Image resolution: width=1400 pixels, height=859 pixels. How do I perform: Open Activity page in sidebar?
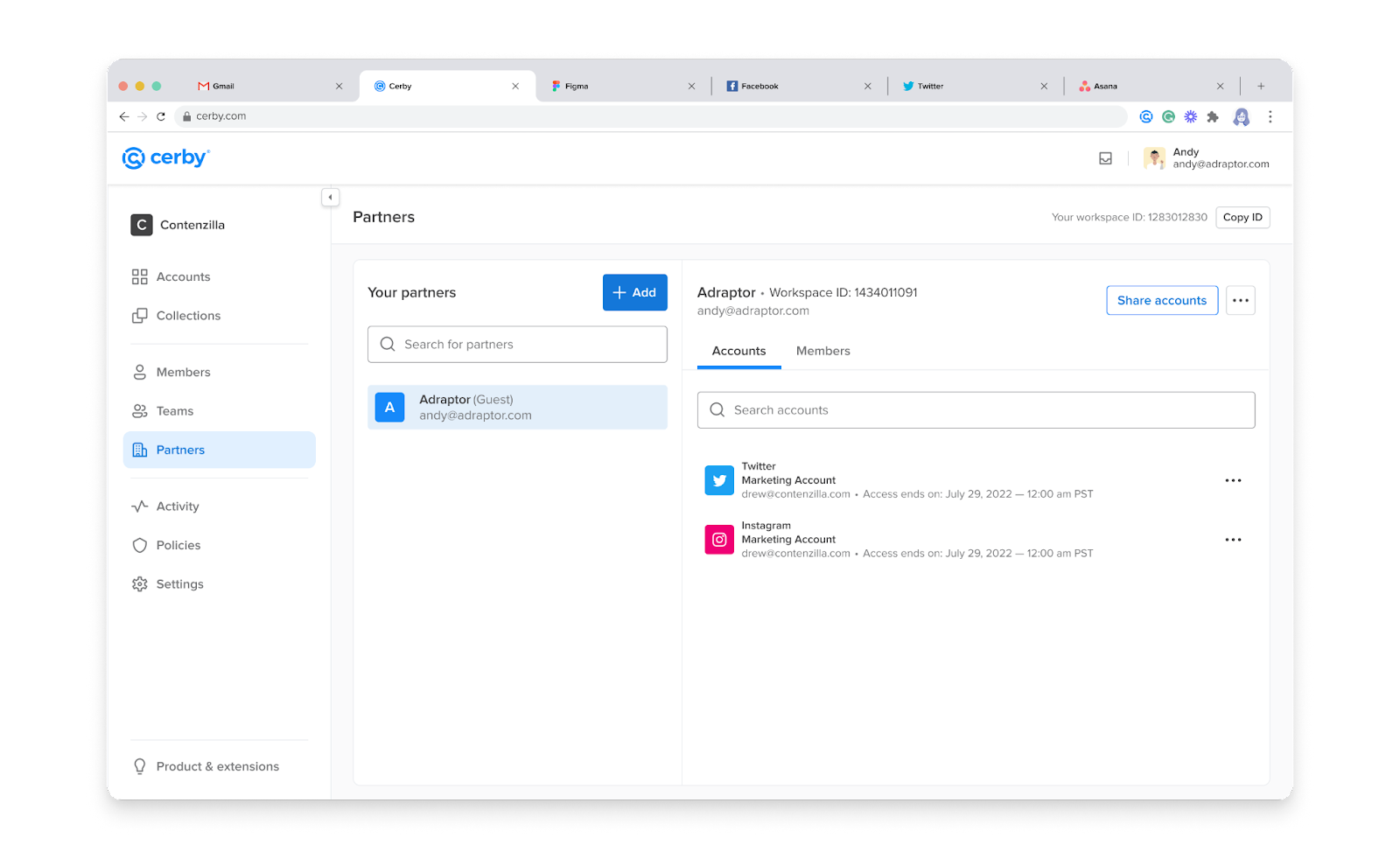(165, 506)
